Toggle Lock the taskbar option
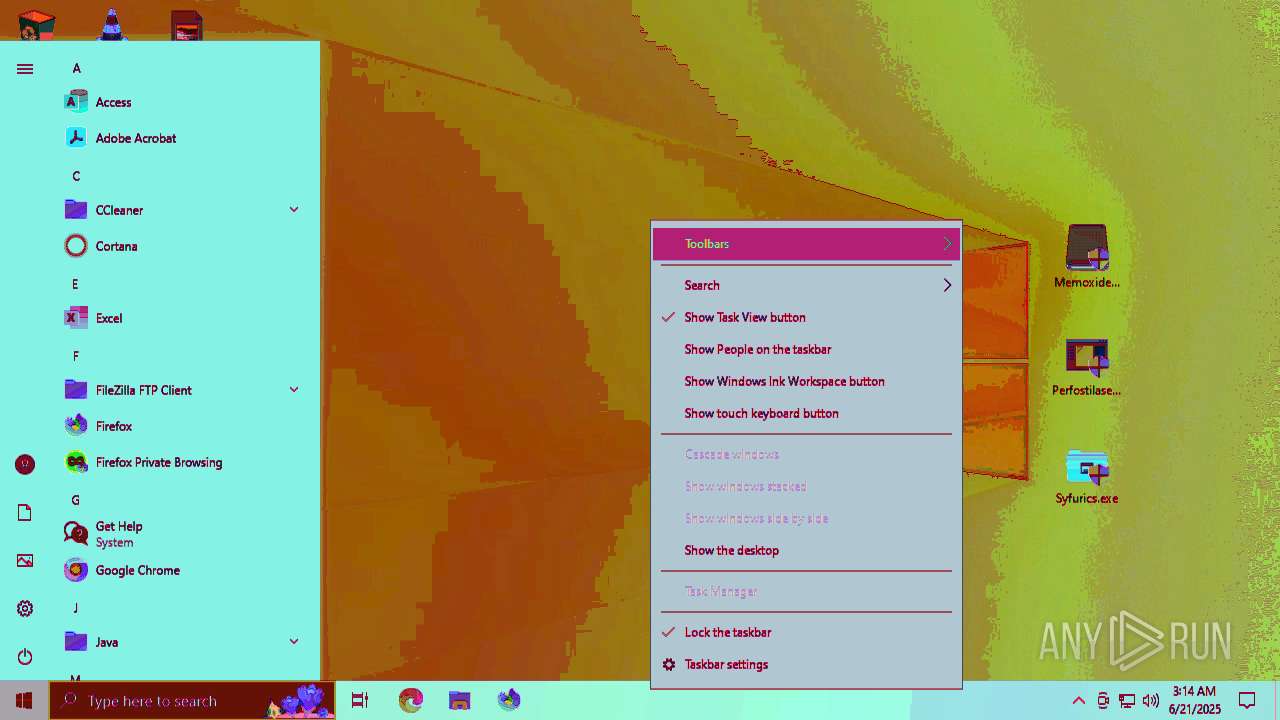Screen dimensions: 1280x720 [x=806, y=632]
